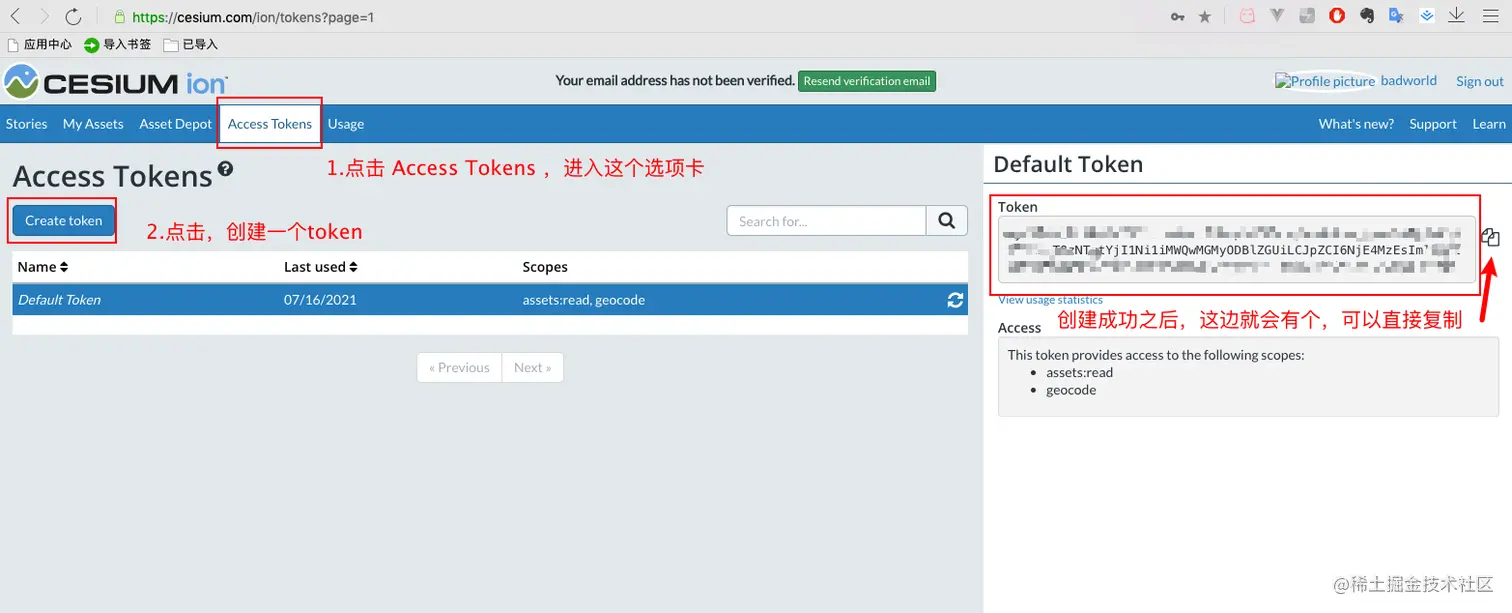Image resolution: width=1512 pixels, height=613 pixels.
Task: Open View usage statistics link
Action: (1050, 300)
